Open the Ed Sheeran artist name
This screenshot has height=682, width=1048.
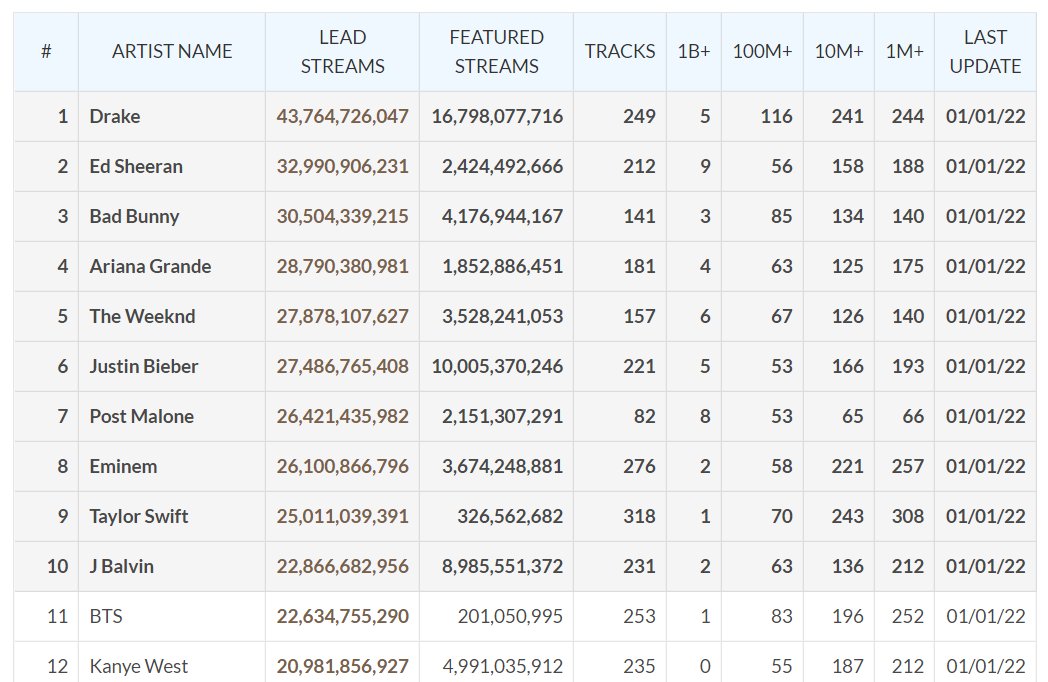click(136, 166)
